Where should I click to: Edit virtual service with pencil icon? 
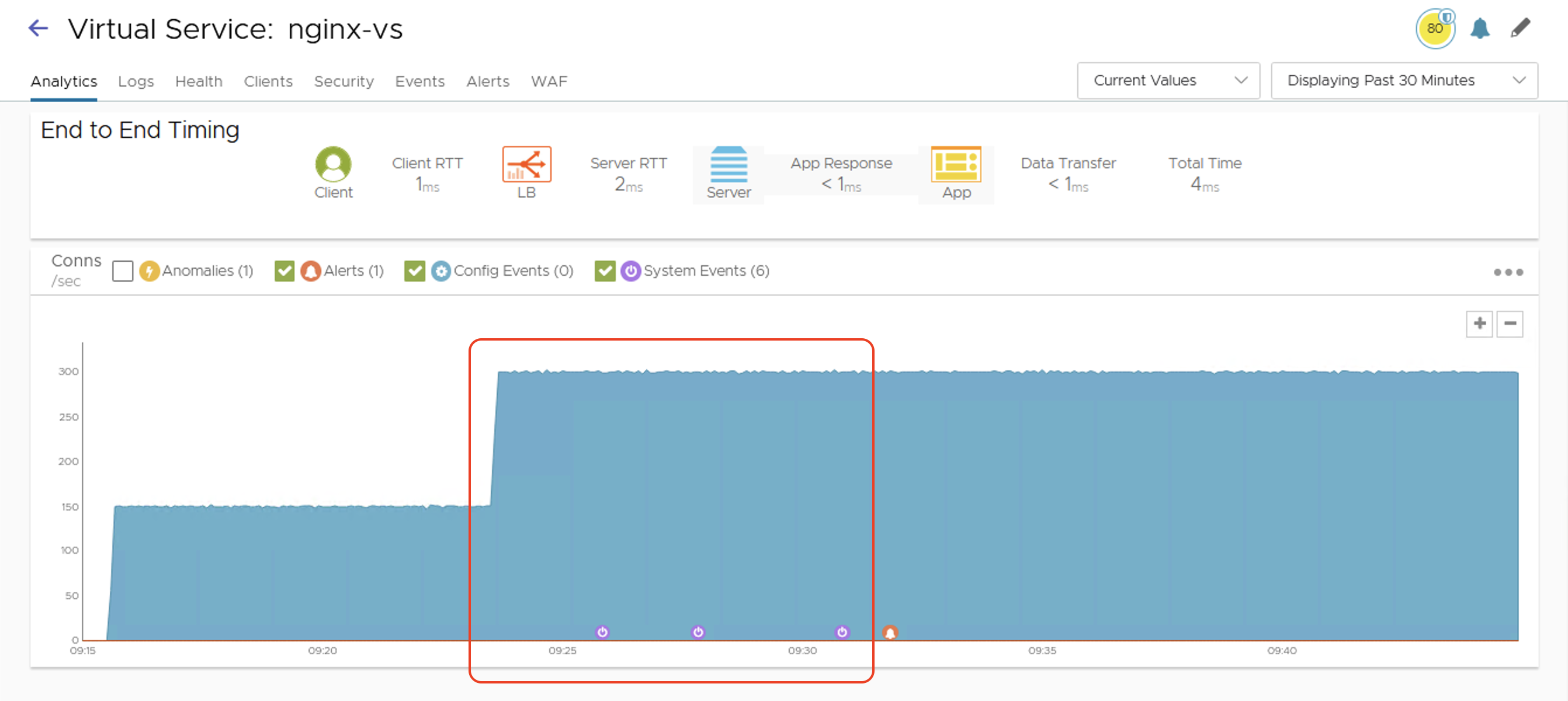[1521, 28]
